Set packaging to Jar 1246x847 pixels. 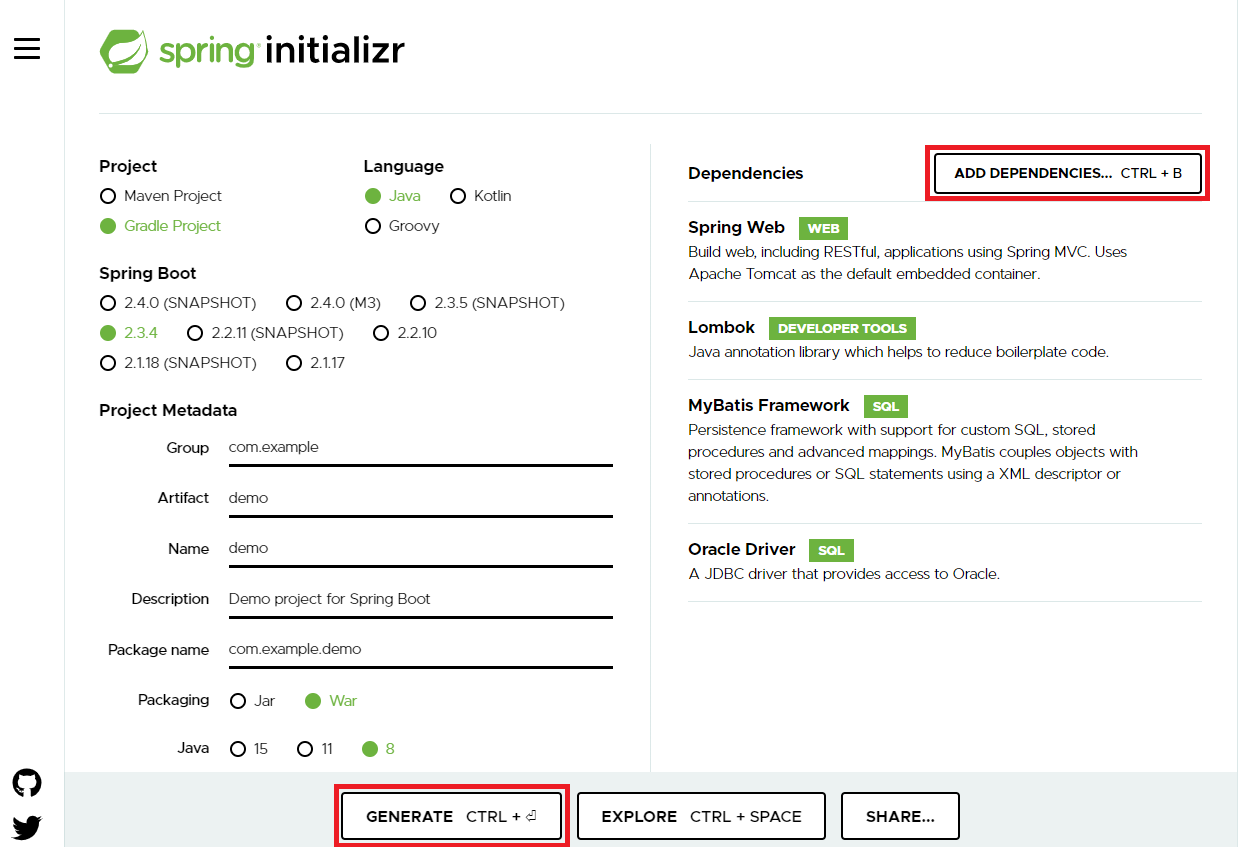tap(252, 701)
